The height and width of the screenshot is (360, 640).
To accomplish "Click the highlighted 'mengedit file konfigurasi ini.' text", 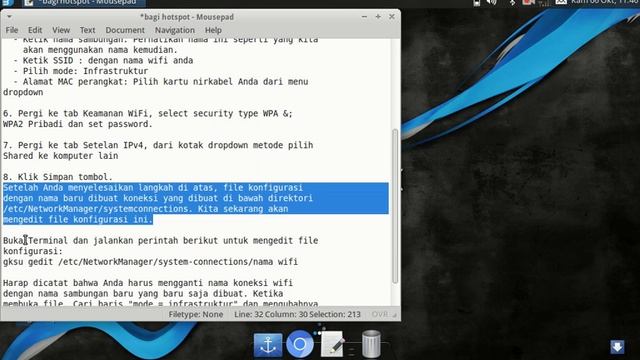I will point(78,219).
